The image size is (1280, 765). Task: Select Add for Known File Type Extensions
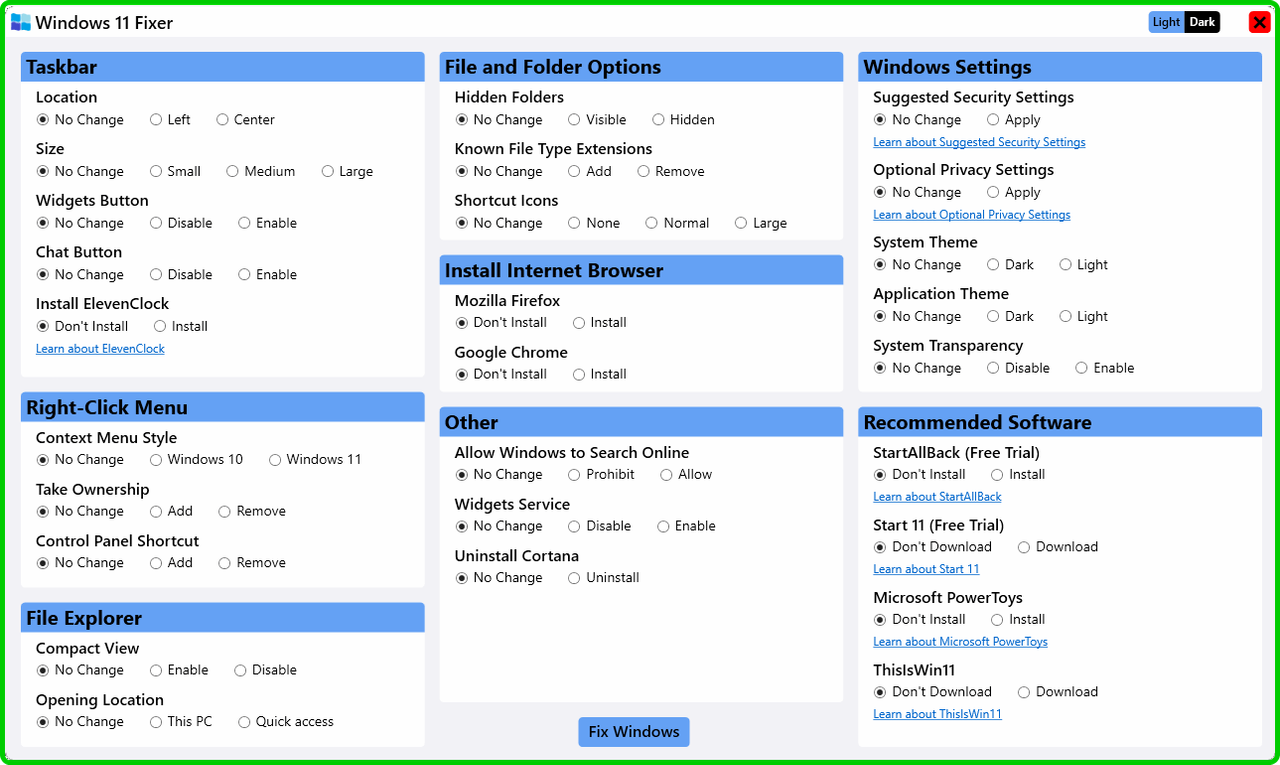[x=590, y=172]
